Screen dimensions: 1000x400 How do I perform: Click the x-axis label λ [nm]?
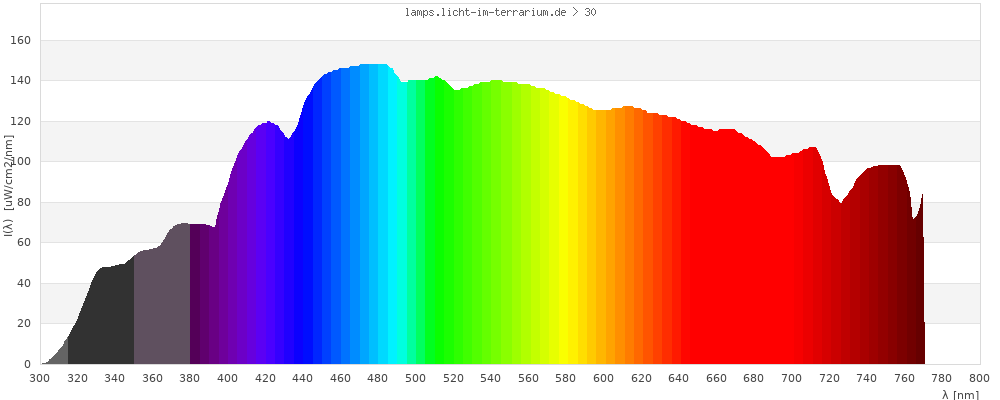click(x=960, y=395)
